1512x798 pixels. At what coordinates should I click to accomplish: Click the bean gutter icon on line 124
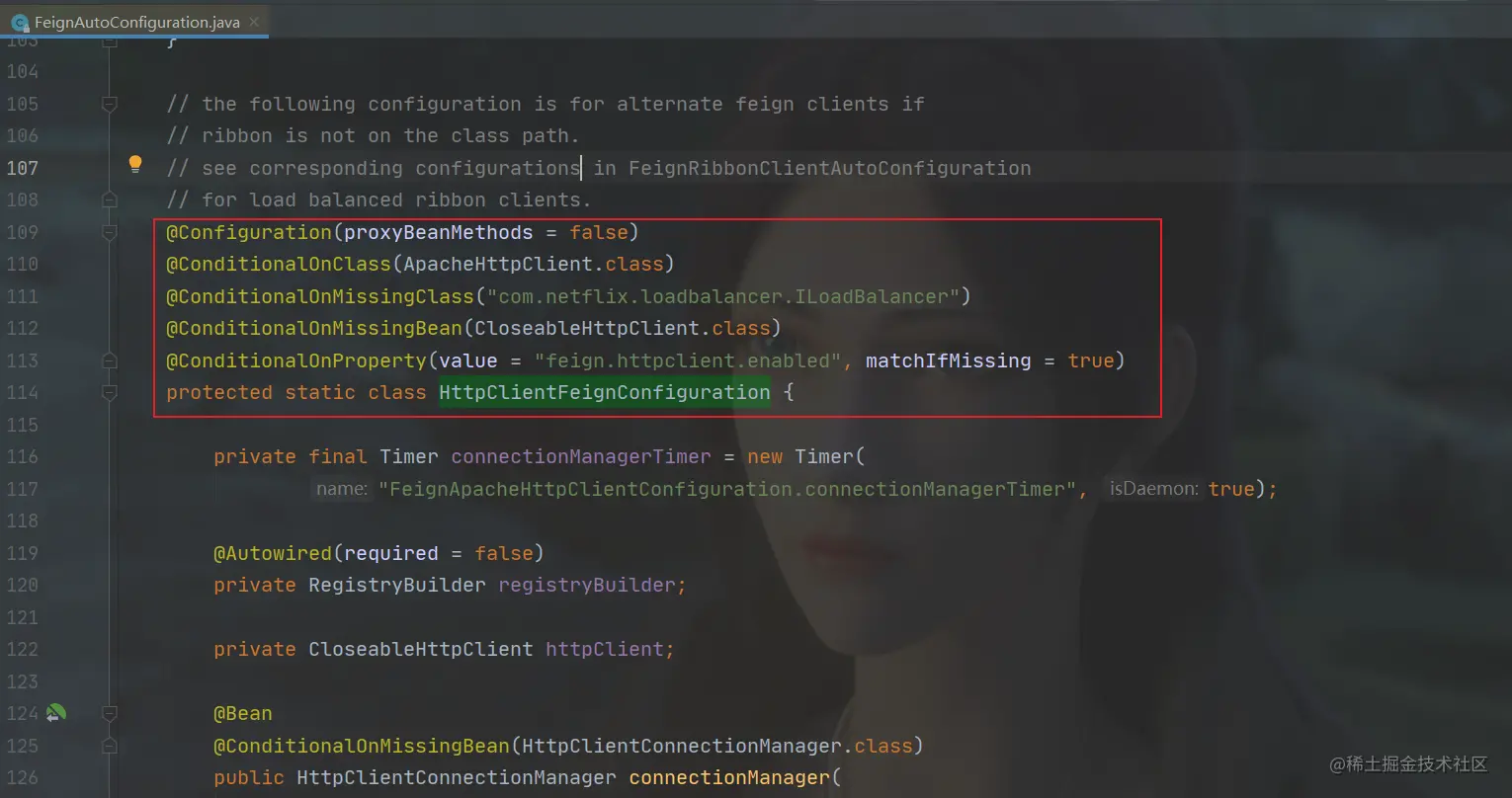(x=56, y=712)
